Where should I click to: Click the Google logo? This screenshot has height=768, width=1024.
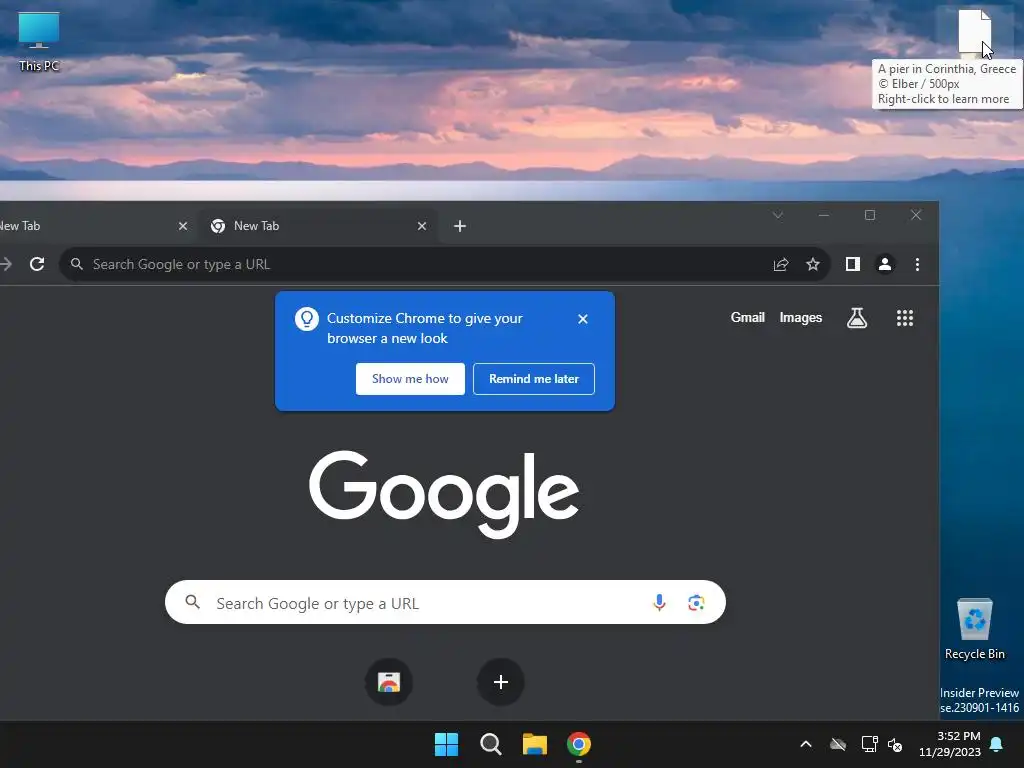point(444,494)
